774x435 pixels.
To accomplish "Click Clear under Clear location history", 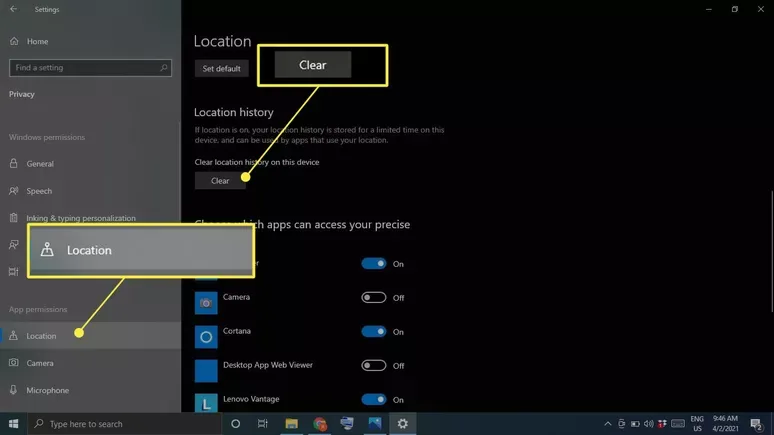I will 220,181.
